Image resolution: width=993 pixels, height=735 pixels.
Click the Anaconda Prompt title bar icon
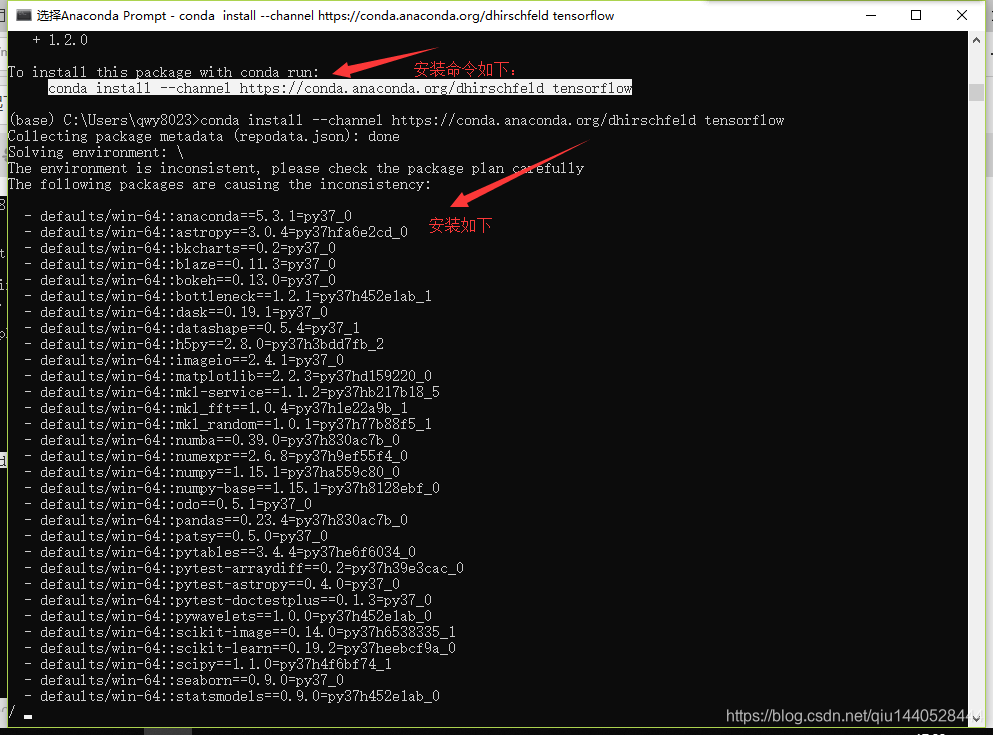pos(23,15)
